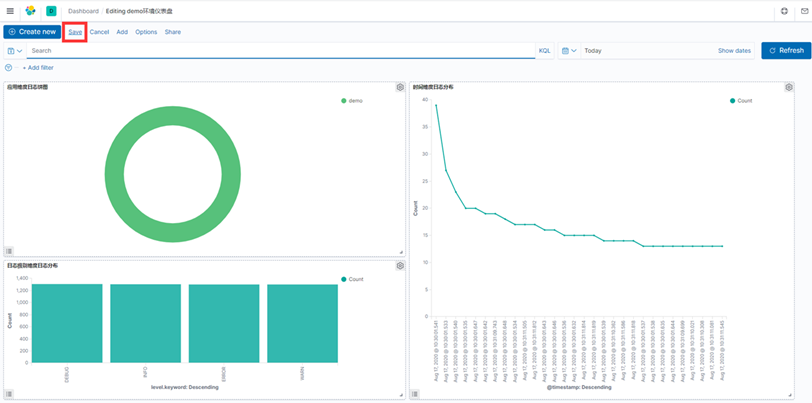Viewport: 812px width, 403px height.
Task: Click the '@timestamp: Descending' axis label
Action: [x=579, y=387]
